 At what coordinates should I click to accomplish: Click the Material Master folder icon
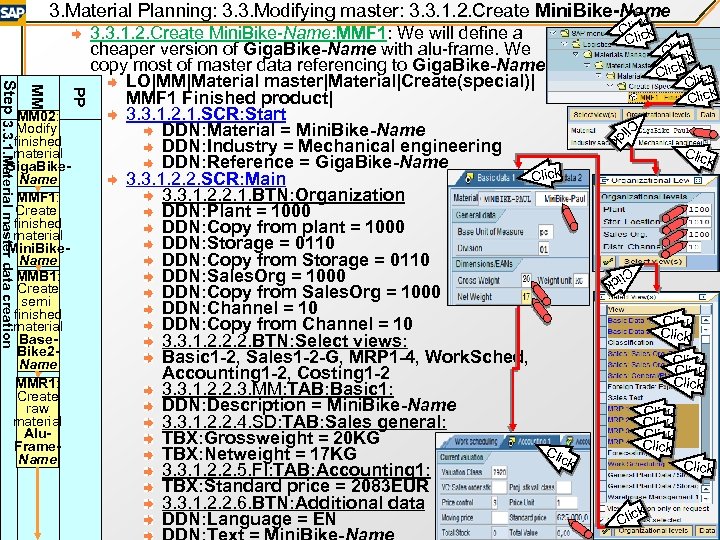pyautogui.click(x=599, y=65)
